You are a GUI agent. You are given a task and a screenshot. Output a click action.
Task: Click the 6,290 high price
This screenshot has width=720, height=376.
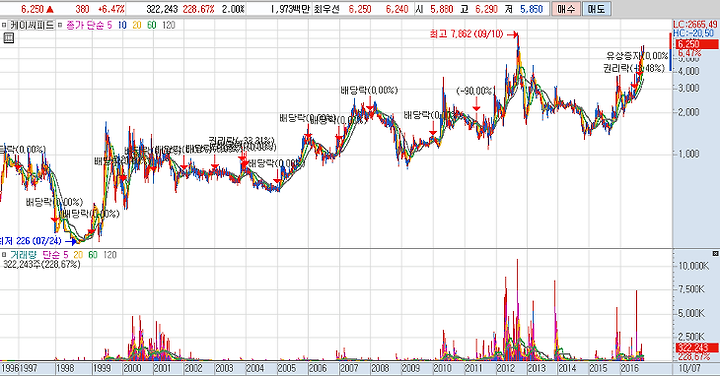click(487, 9)
